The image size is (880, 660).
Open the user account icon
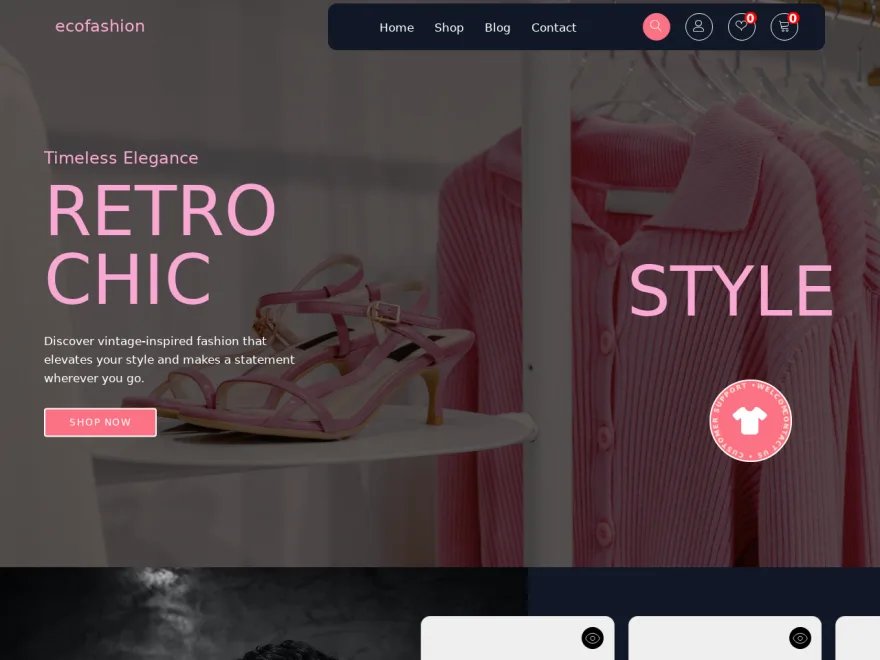tap(699, 26)
